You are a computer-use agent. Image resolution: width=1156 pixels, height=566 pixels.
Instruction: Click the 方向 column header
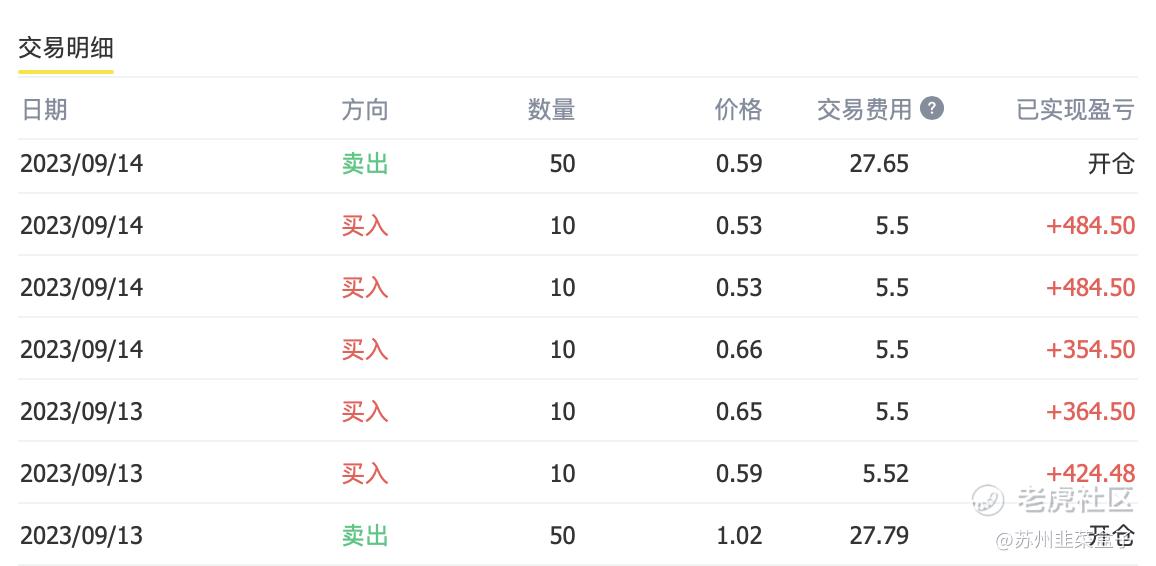(365, 110)
